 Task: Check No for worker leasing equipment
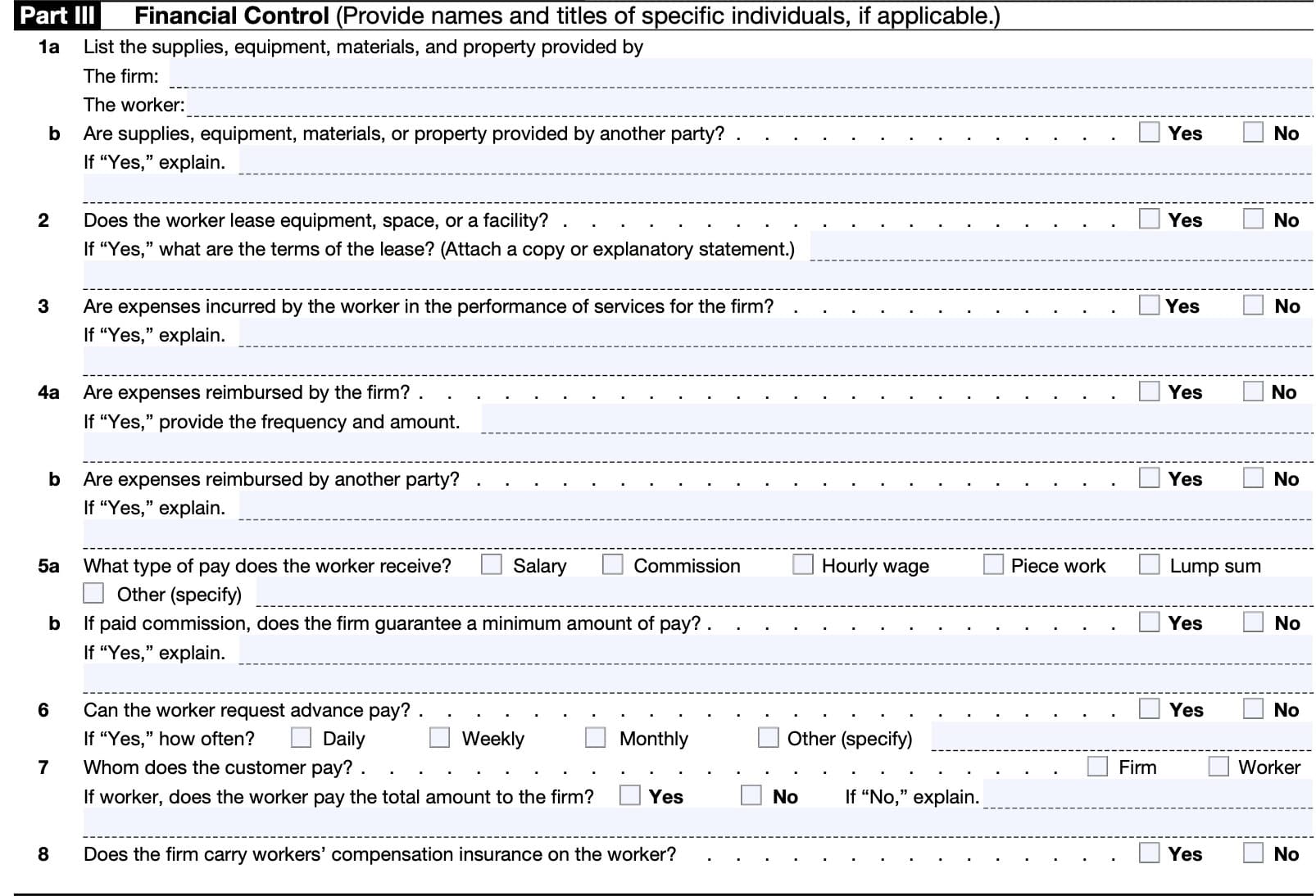click(1253, 219)
